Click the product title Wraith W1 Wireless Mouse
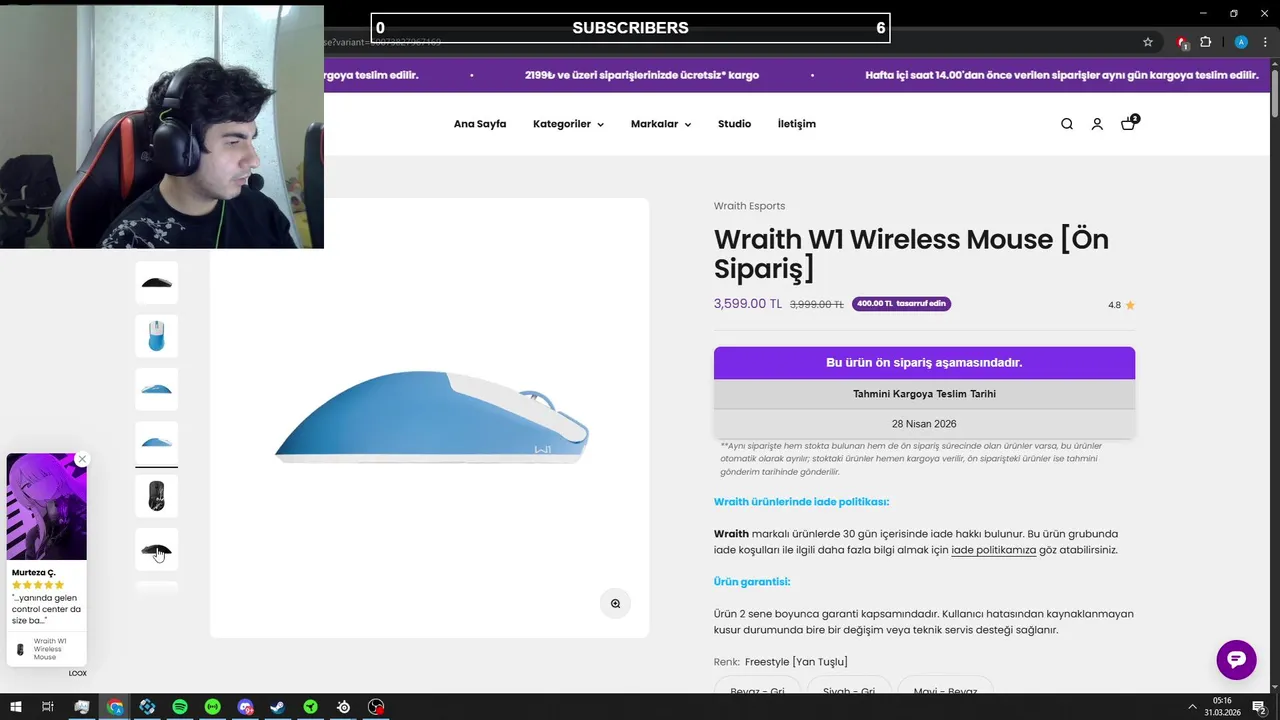Viewport: 1280px width, 720px height. click(x=911, y=253)
